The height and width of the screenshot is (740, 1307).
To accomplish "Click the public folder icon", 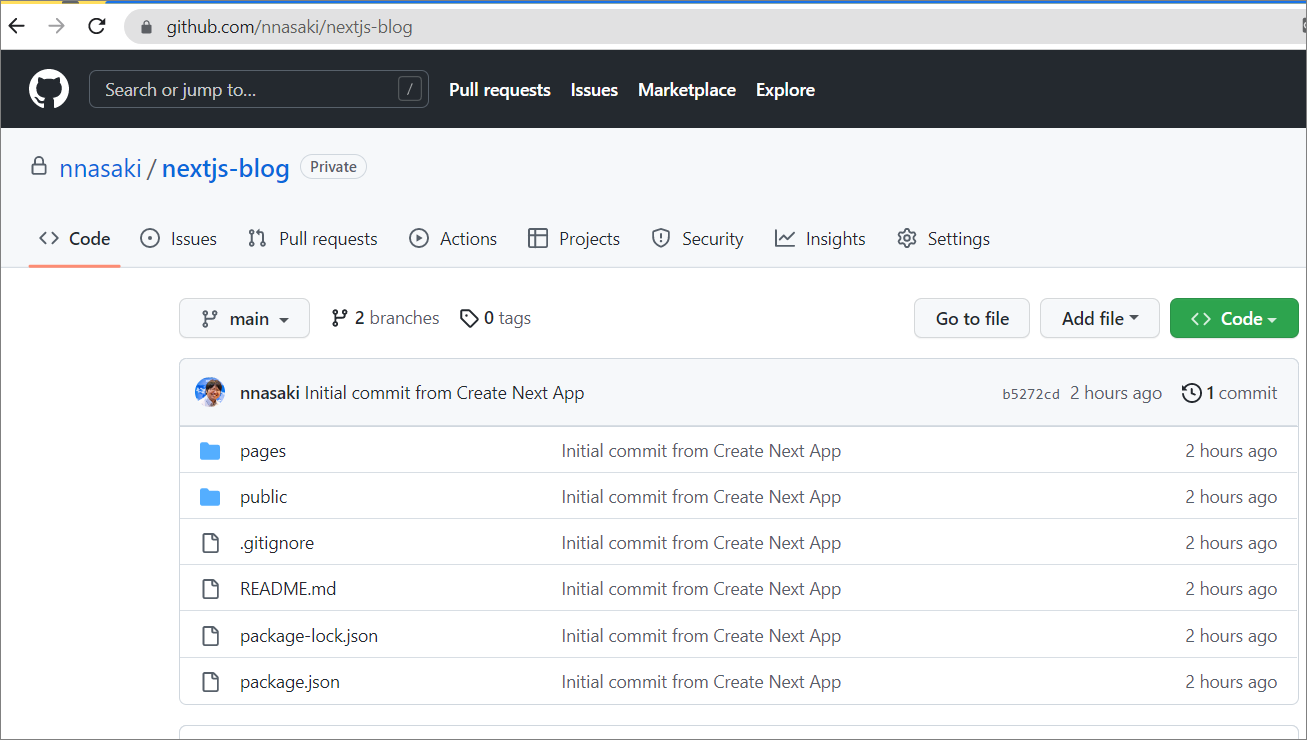I will pos(210,497).
